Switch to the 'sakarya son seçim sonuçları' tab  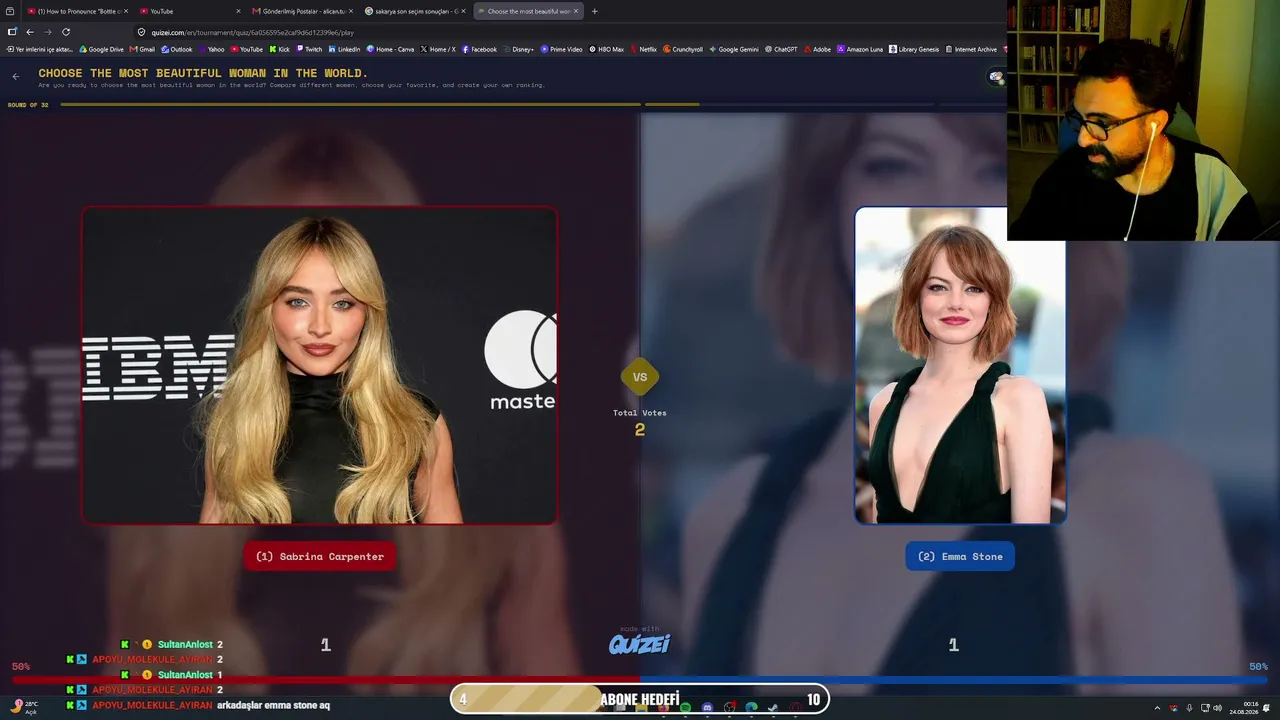tap(416, 11)
